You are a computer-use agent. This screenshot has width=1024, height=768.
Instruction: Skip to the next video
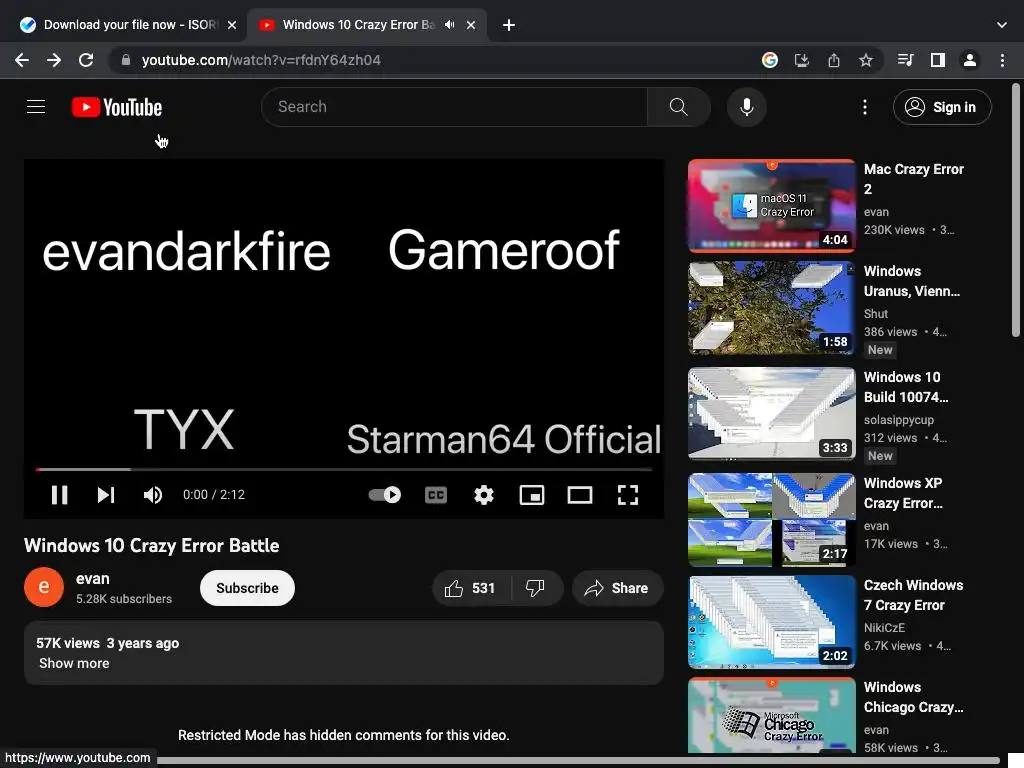coord(106,495)
